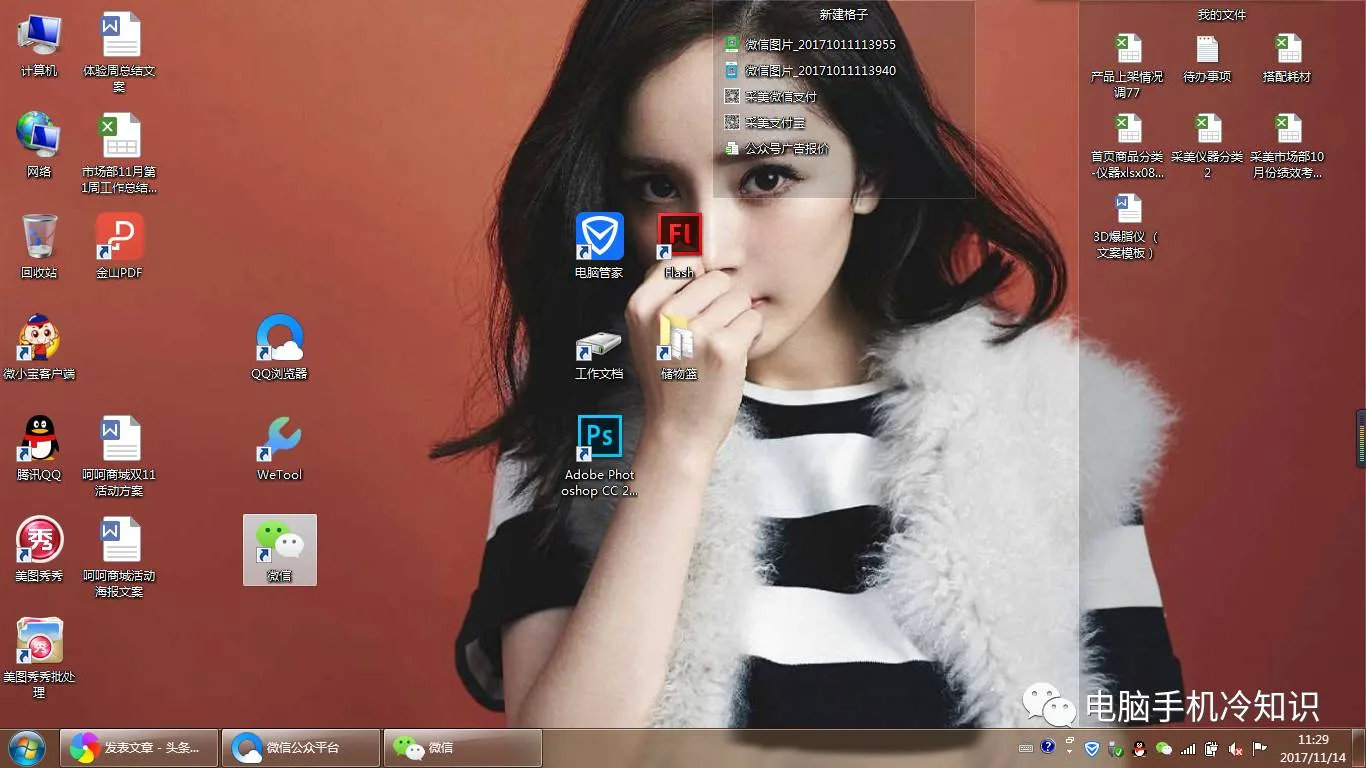Click the 首页商品分类-仪器 spreadsheet icon

point(1127,146)
